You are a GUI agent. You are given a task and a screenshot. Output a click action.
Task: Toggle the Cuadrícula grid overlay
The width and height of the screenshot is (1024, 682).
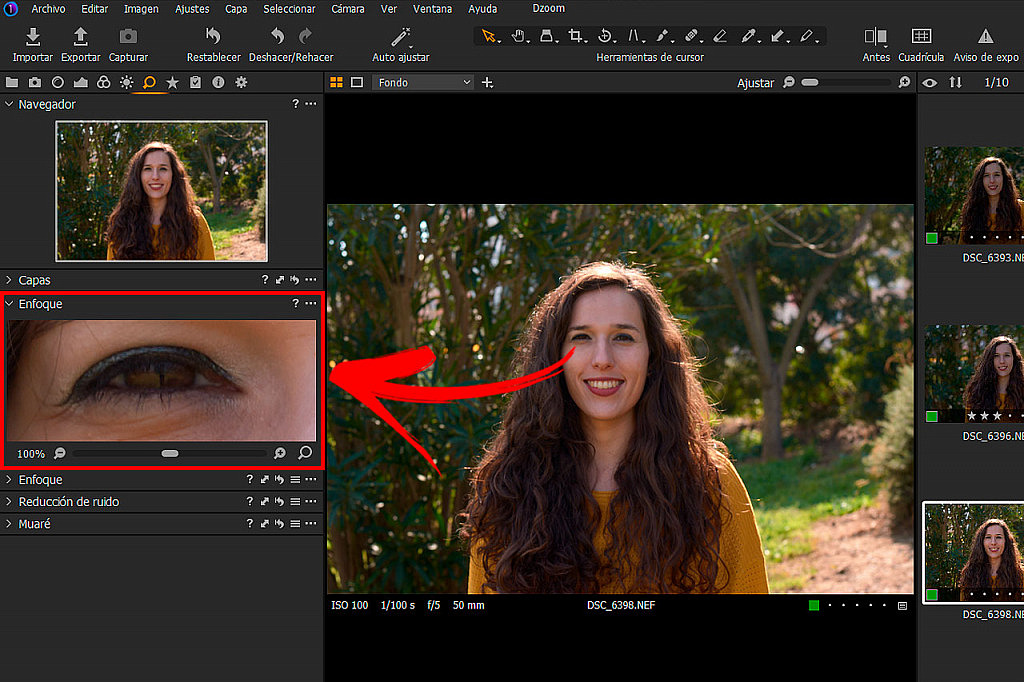(x=920, y=42)
